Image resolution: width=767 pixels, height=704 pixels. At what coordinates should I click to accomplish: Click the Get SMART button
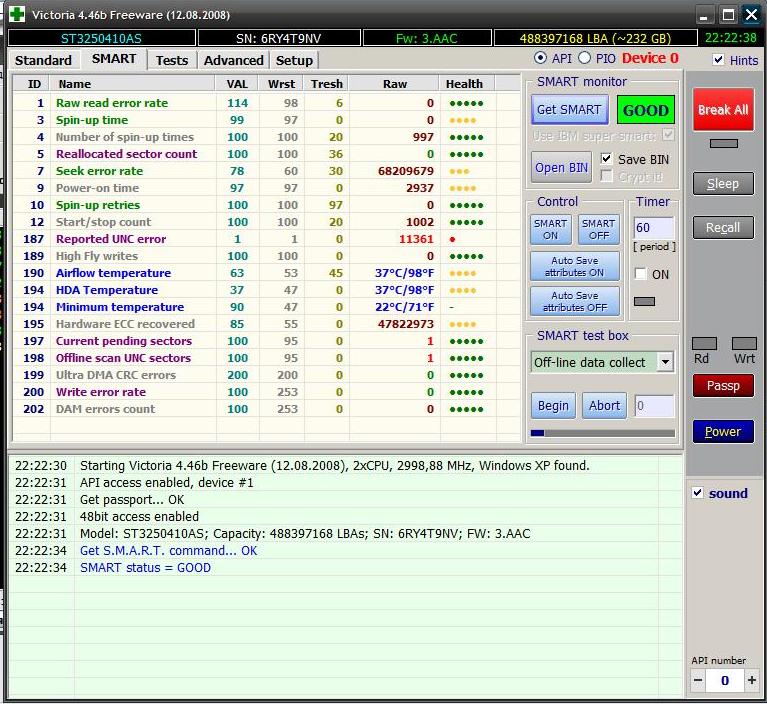569,110
